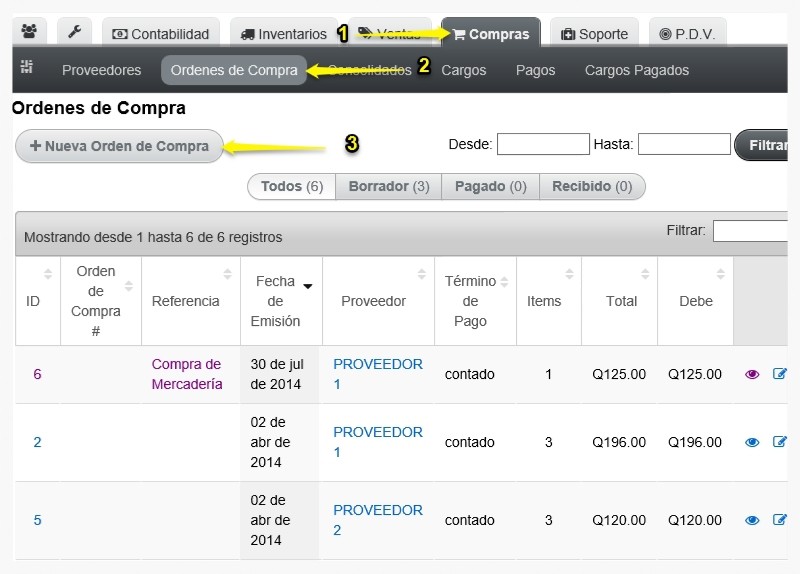Focus the Hasta date field
Viewport: 800px width, 574px height.
(x=684, y=144)
